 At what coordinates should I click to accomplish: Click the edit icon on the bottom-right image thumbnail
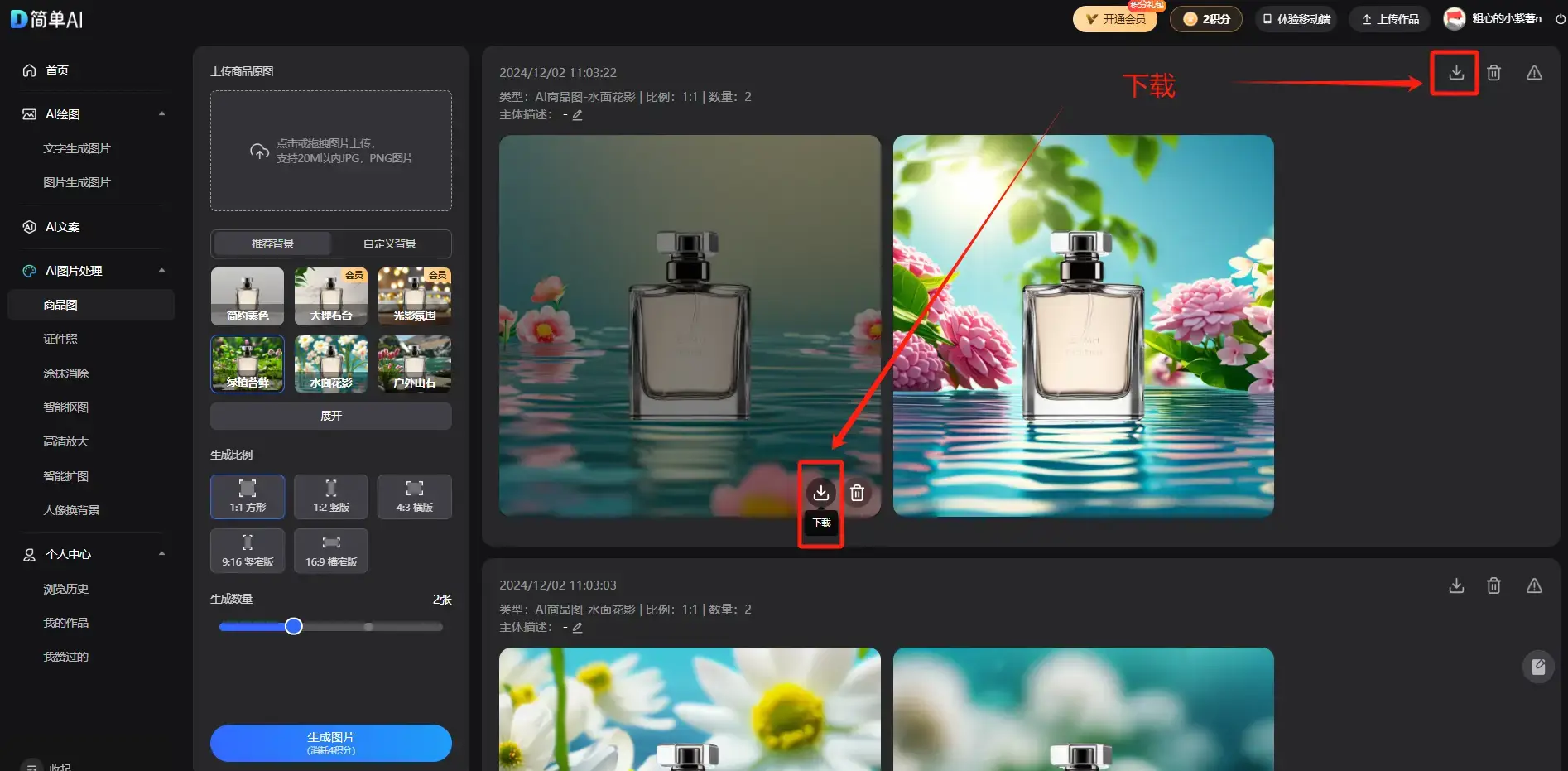click(1538, 667)
